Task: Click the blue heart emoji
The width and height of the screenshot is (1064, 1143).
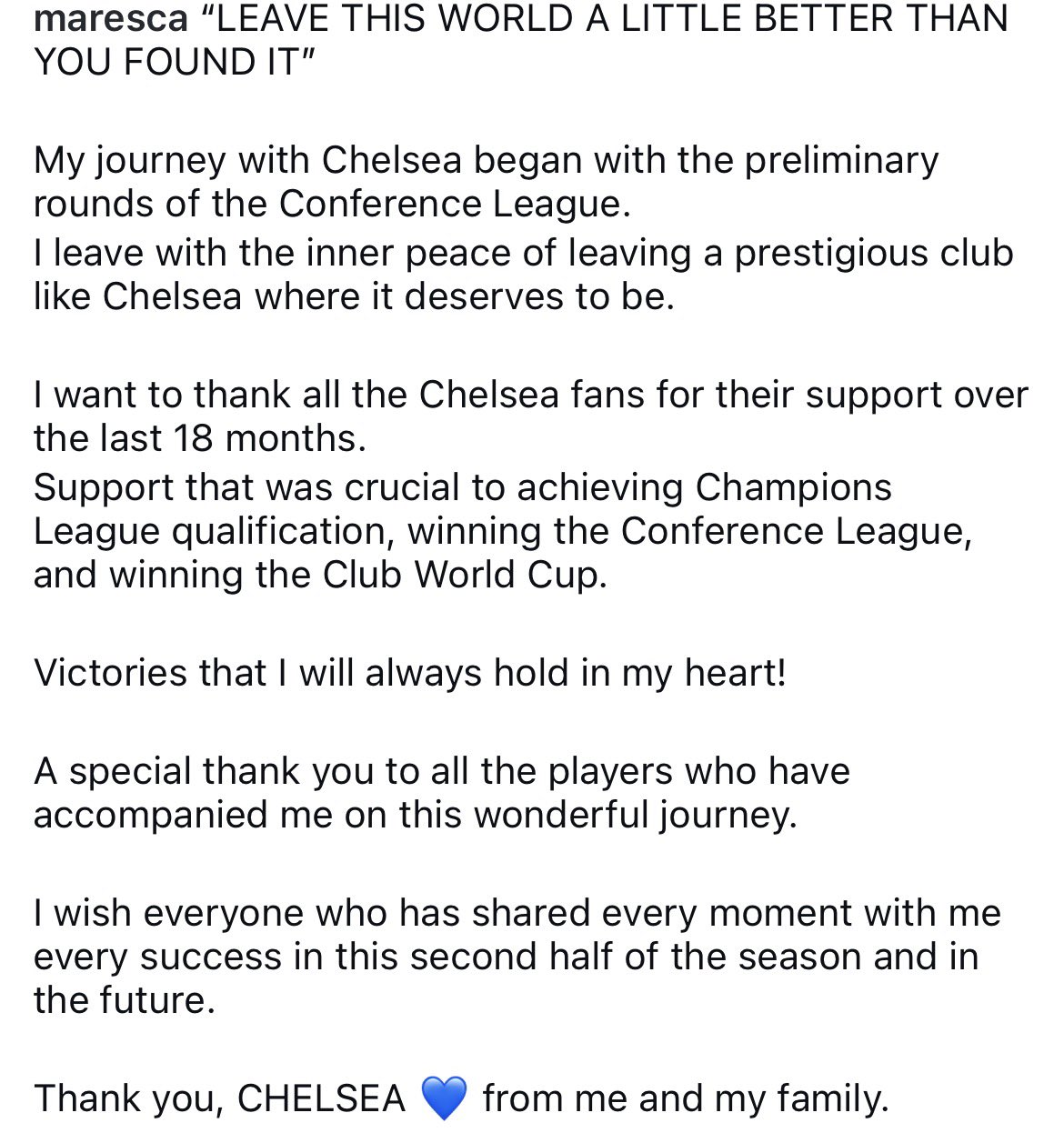Action: (444, 1098)
